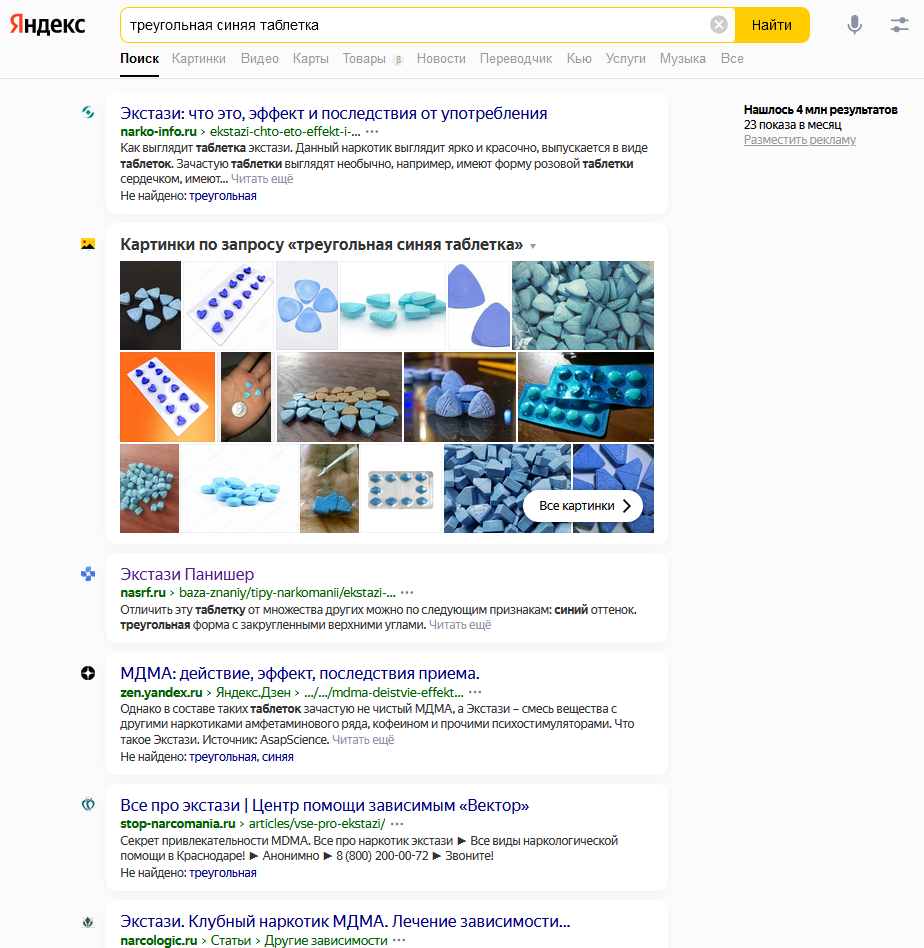
Task: Expand the dropdown arrow next to images heading
Action: coord(533,246)
